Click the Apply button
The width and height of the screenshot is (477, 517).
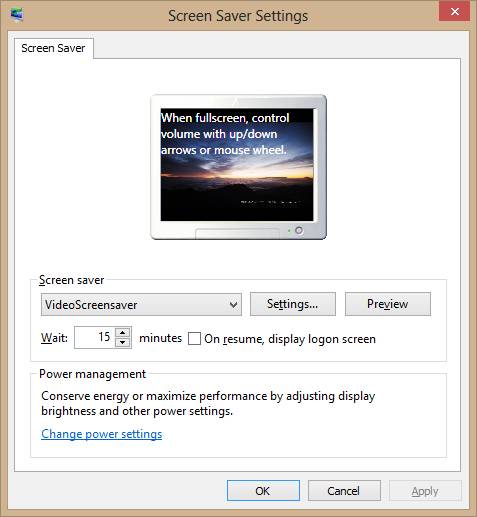point(425,491)
